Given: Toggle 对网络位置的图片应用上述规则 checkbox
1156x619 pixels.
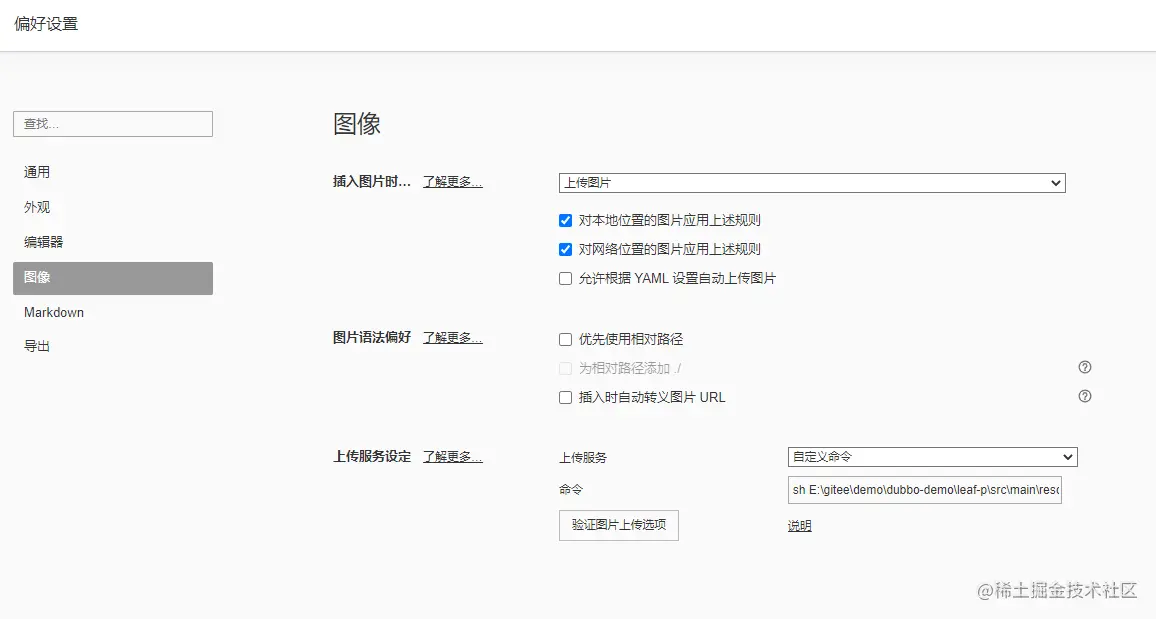Looking at the screenshot, I should click(565, 250).
